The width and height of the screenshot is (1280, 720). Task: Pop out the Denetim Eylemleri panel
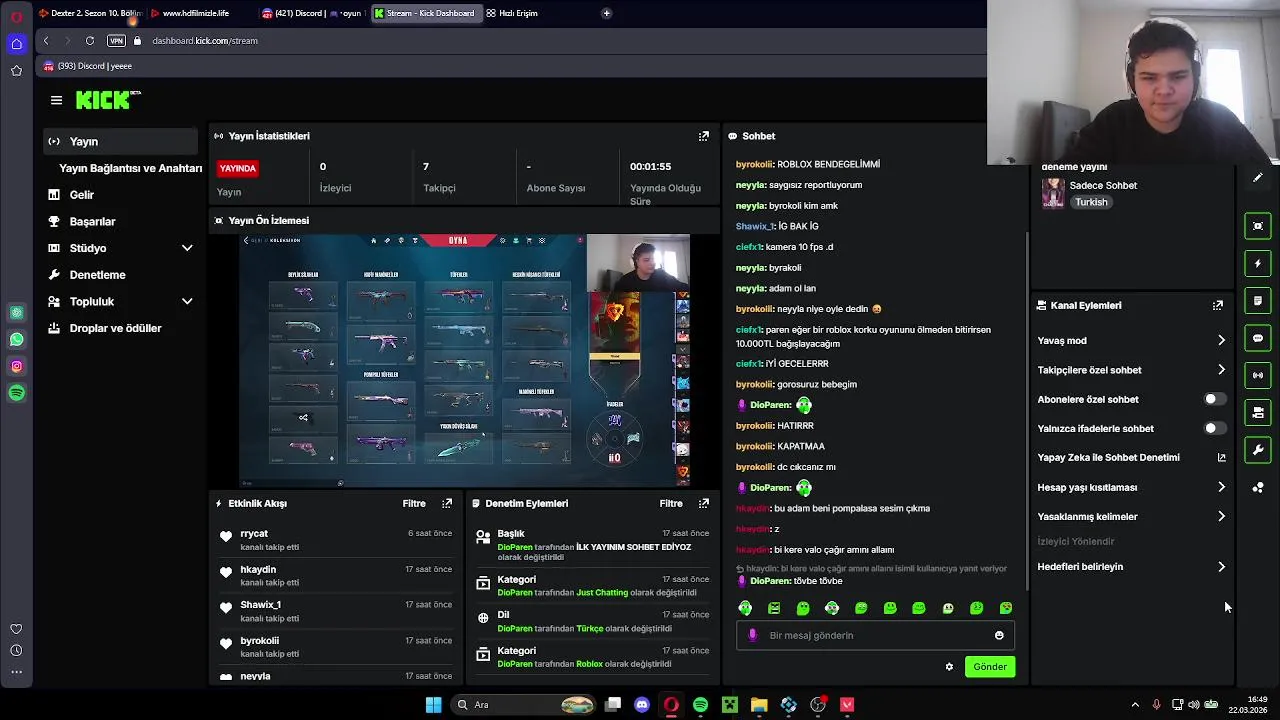(x=704, y=503)
